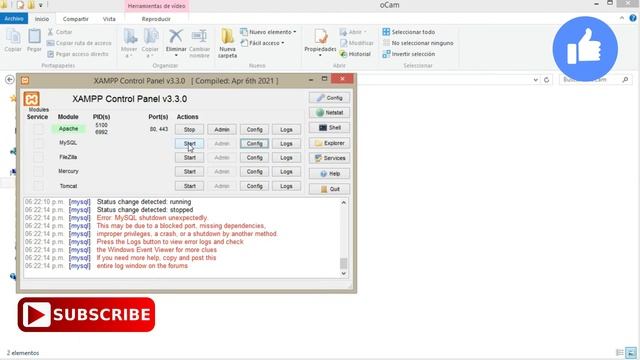Open Archivo tab in File Explorer

pyautogui.click(x=14, y=19)
